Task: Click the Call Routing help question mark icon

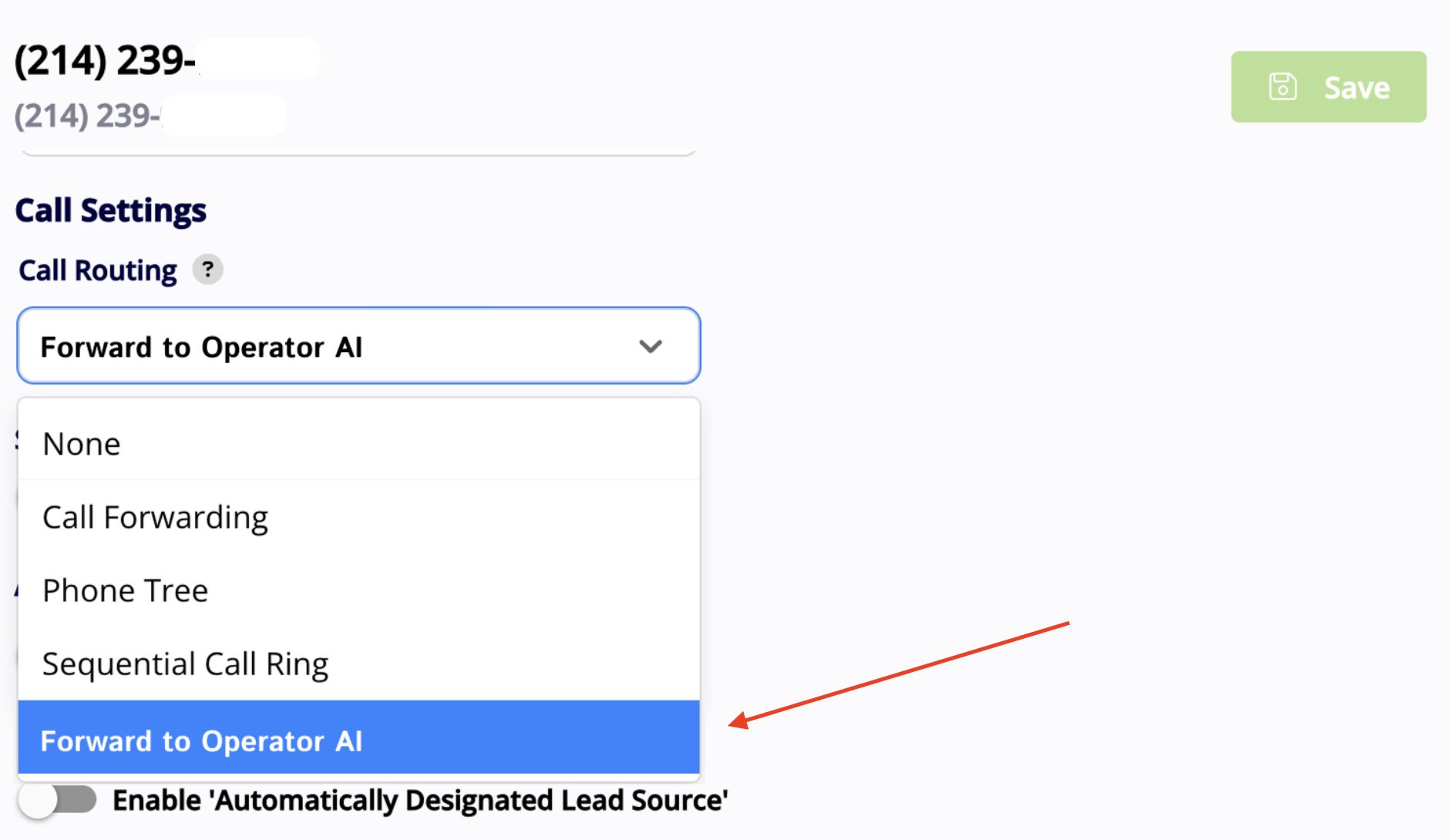Action: [x=207, y=270]
